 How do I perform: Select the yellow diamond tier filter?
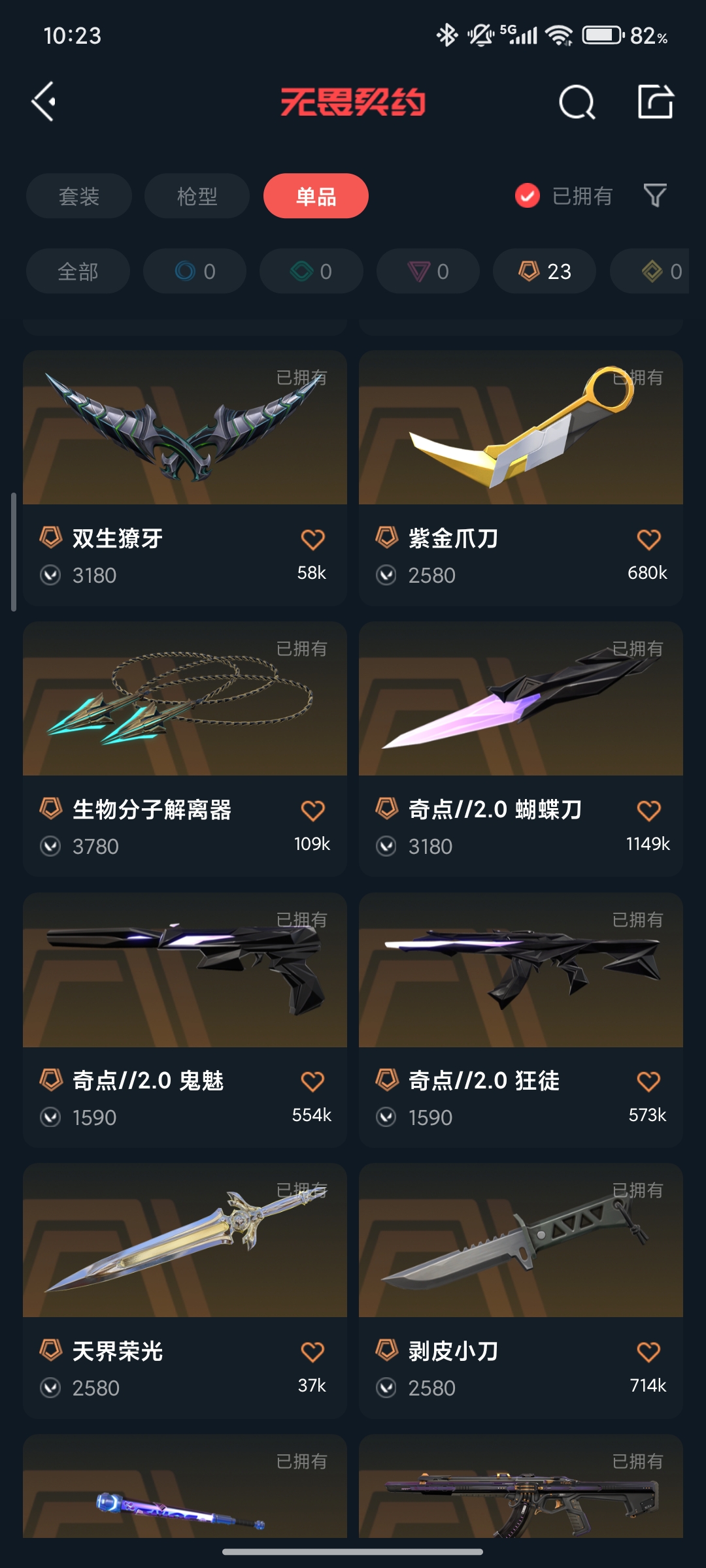(x=650, y=271)
